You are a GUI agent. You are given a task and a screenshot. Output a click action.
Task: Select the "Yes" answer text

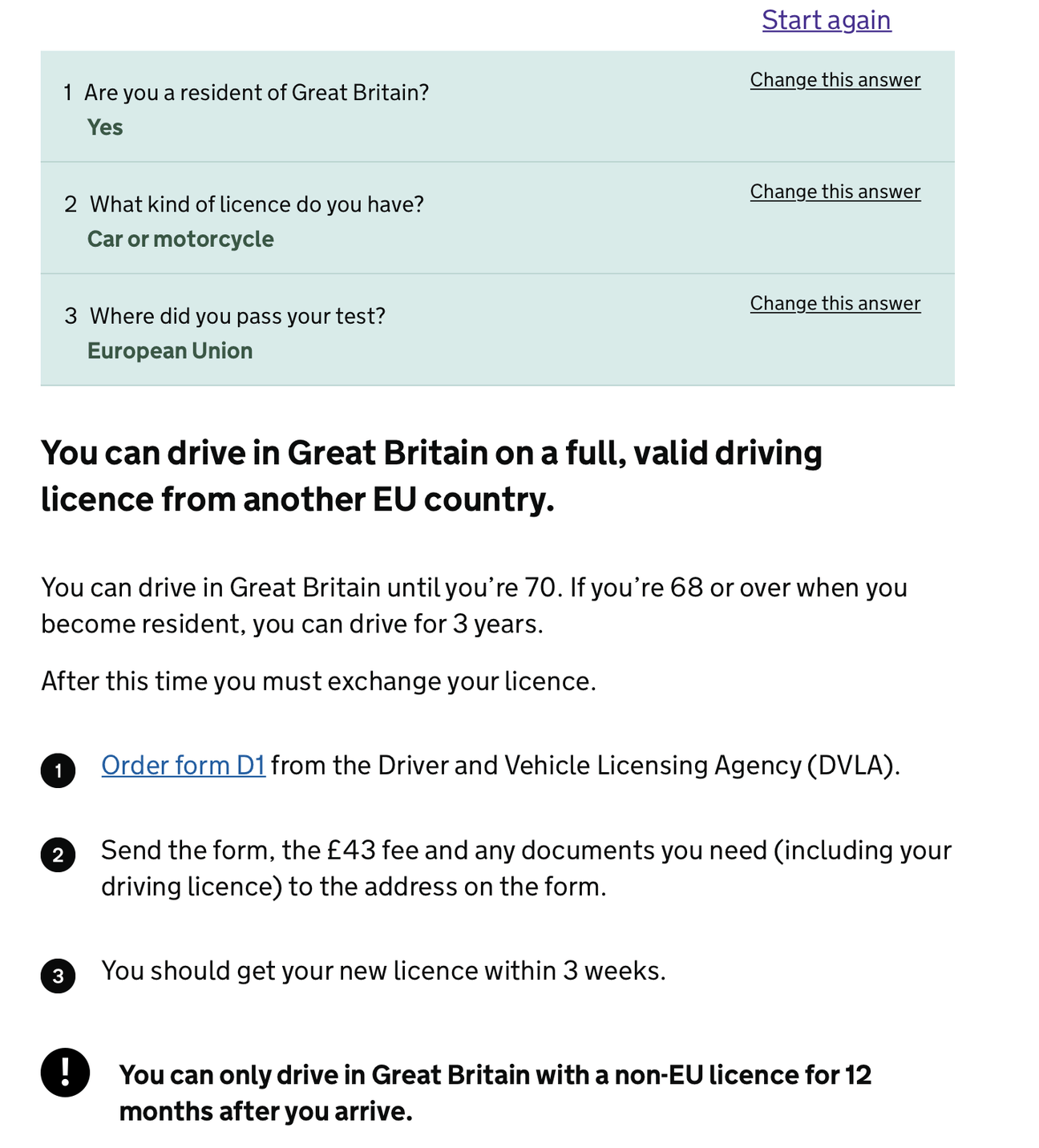(x=105, y=127)
